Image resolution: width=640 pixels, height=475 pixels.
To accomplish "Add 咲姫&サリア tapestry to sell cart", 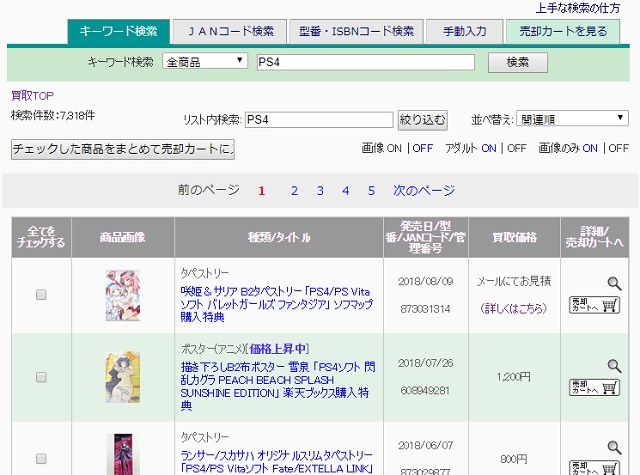I will [595, 305].
